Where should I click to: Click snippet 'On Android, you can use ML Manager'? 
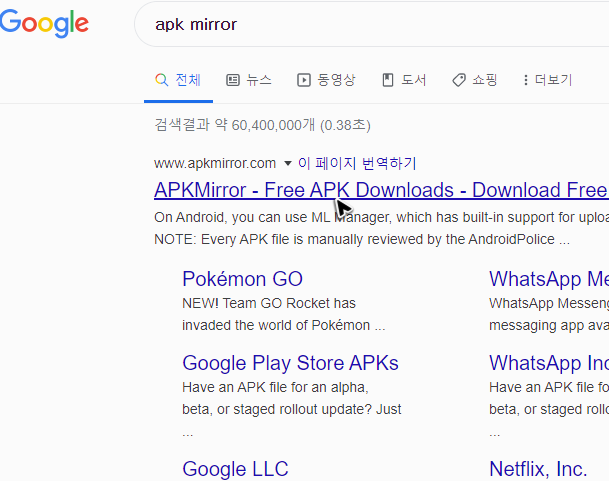(271, 217)
